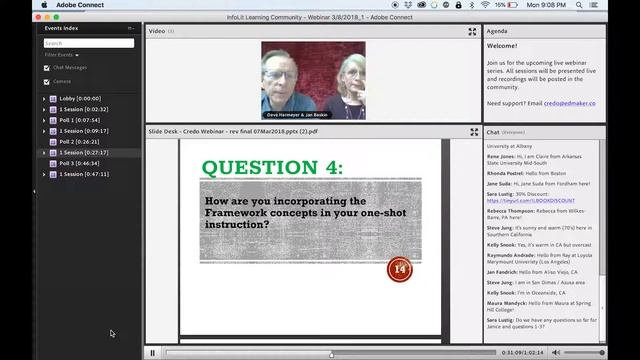The height and width of the screenshot is (360, 640).
Task: Open the Notification Center icon
Action: tap(594, 5)
